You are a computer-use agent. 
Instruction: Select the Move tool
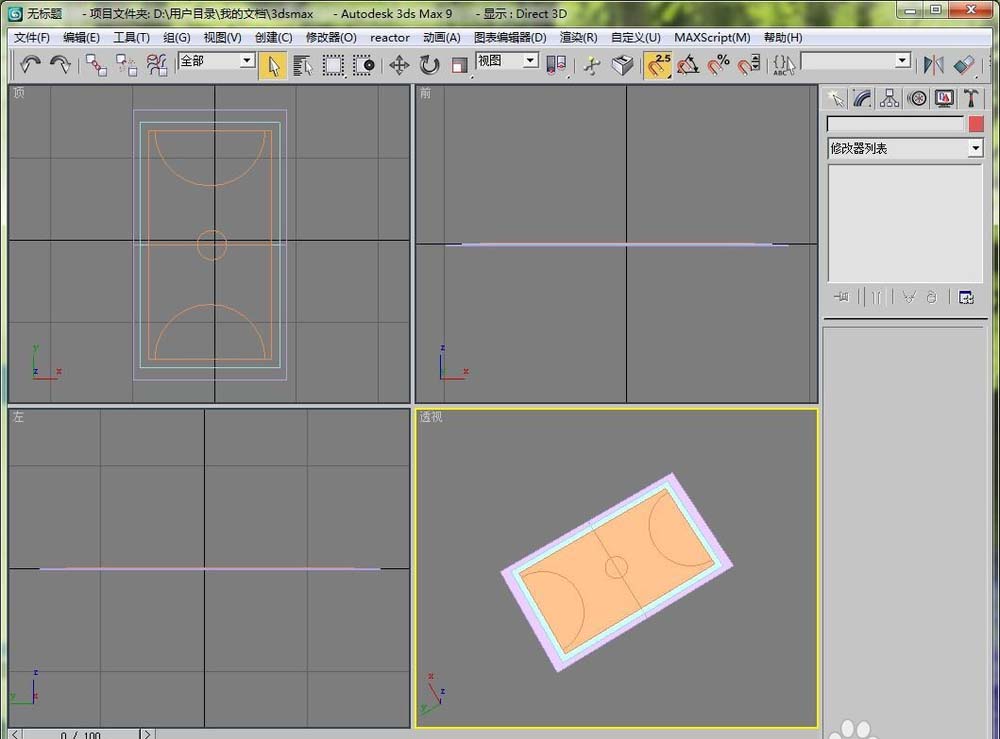(x=399, y=65)
